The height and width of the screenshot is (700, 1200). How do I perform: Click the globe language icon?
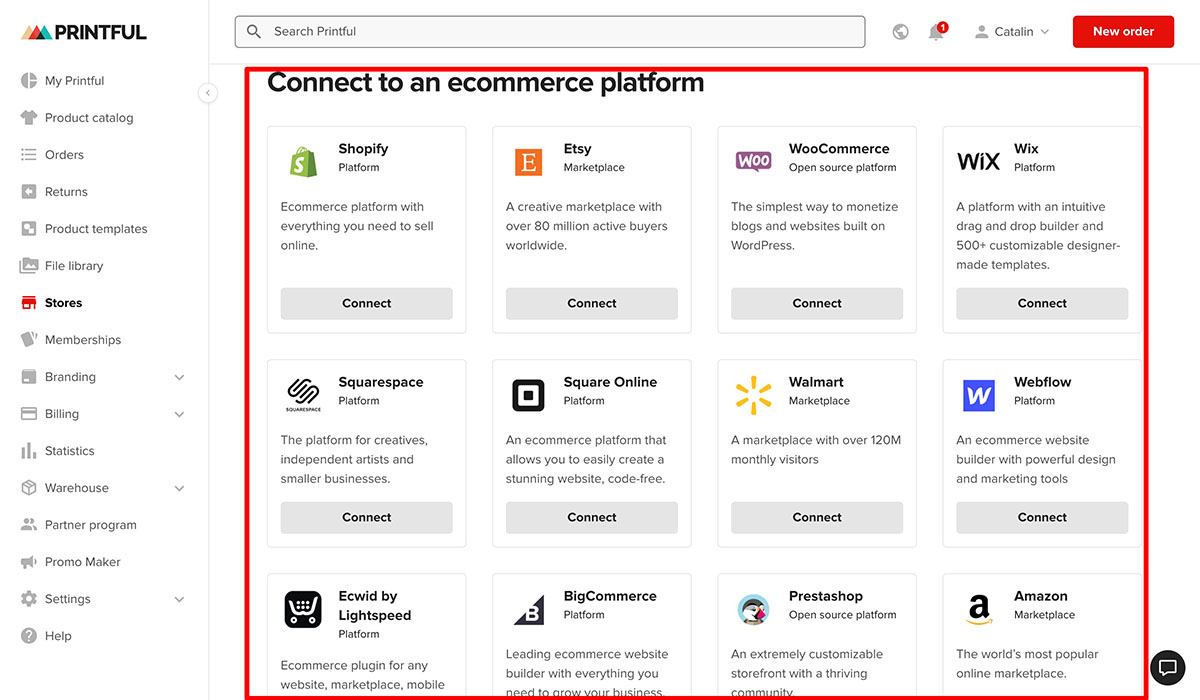click(x=900, y=31)
